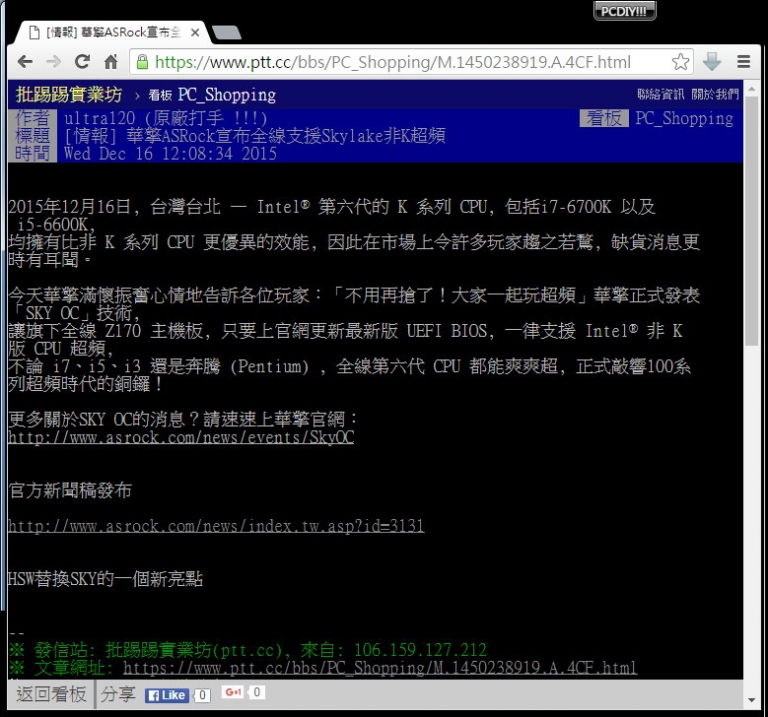Click timestamp Wed Dec 16 12:08:34 2015
Screen dimensions: 768x717
pos(170,154)
